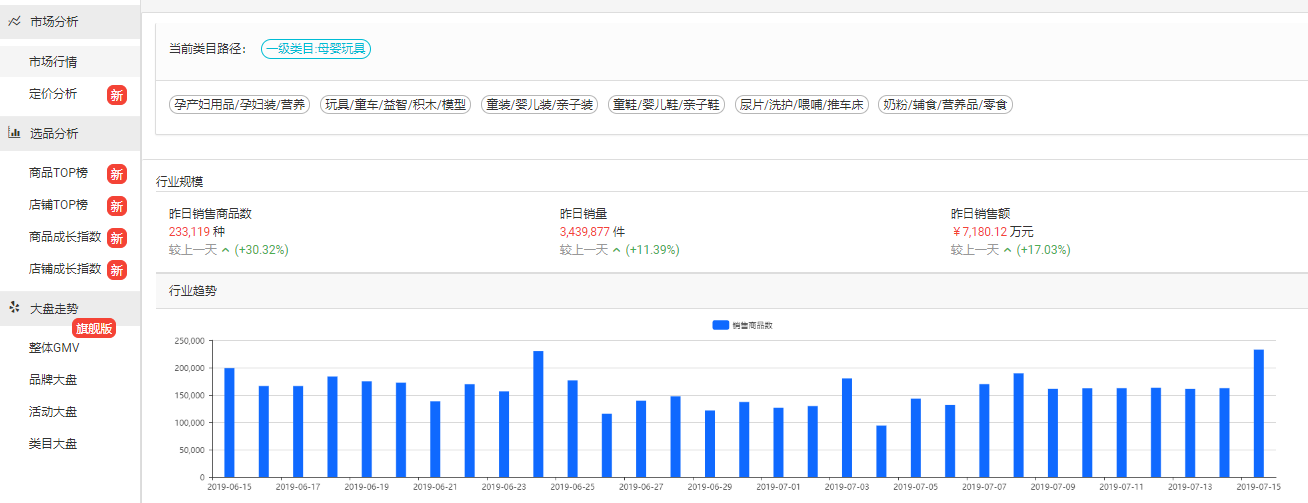This screenshot has height=503, width=1308.
Task: Select the 童装/婴儿装/亲子装 category tag
Action: pos(540,104)
